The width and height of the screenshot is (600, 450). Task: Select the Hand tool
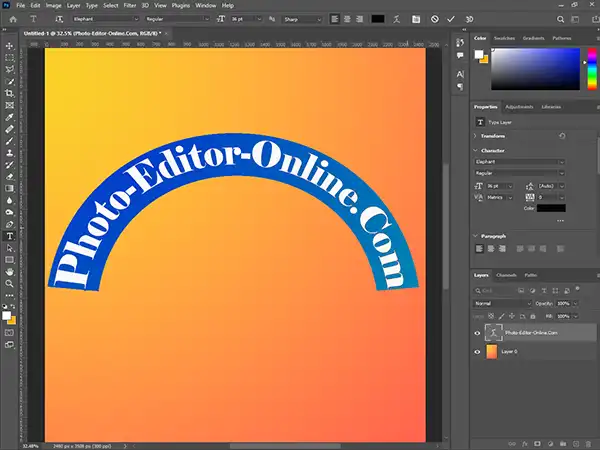click(x=10, y=272)
